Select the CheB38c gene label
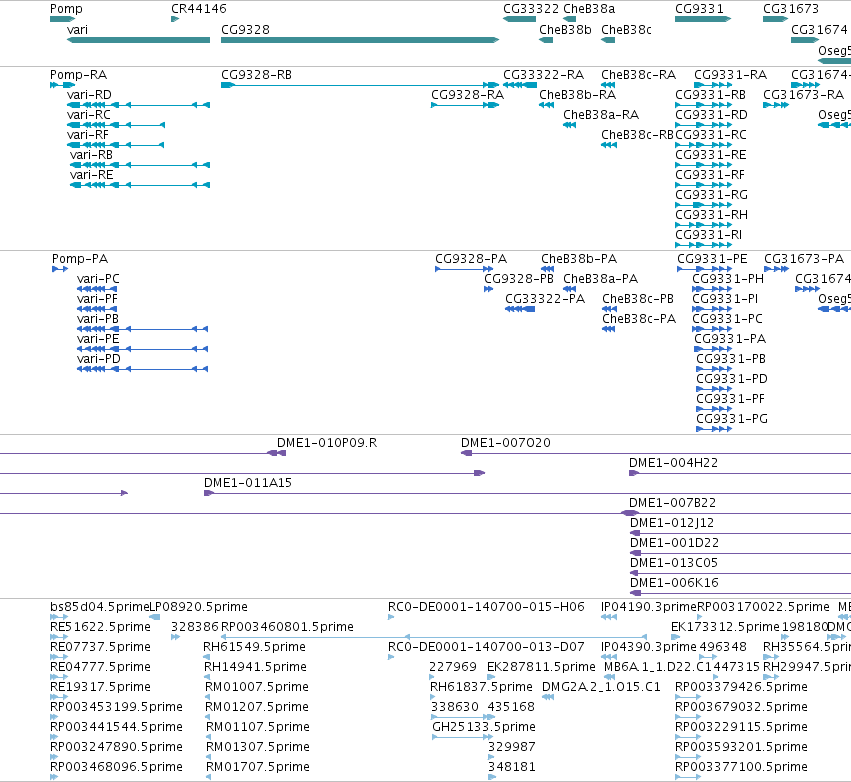851x782 pixels. pyautogui.click(x=626, y=30)
